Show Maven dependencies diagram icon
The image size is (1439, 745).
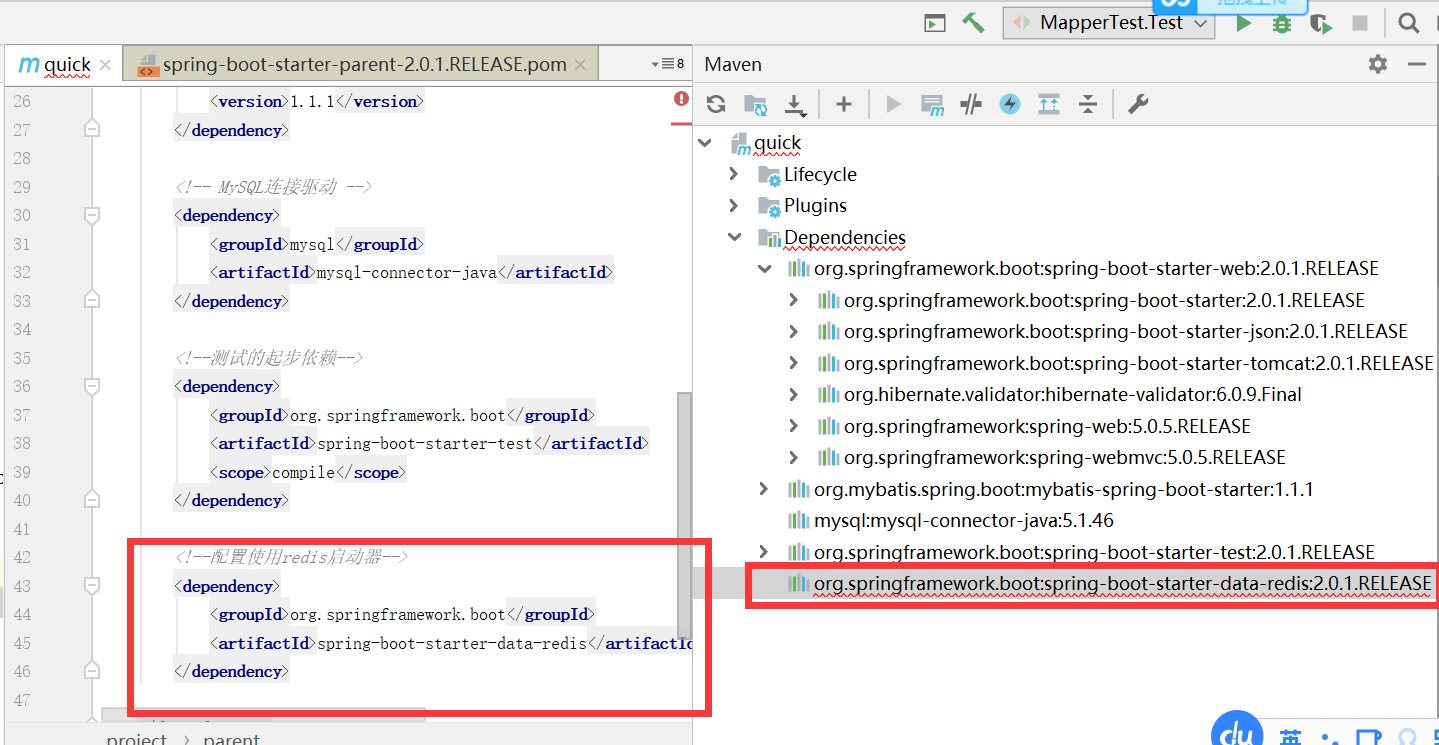pos(1048,104)
